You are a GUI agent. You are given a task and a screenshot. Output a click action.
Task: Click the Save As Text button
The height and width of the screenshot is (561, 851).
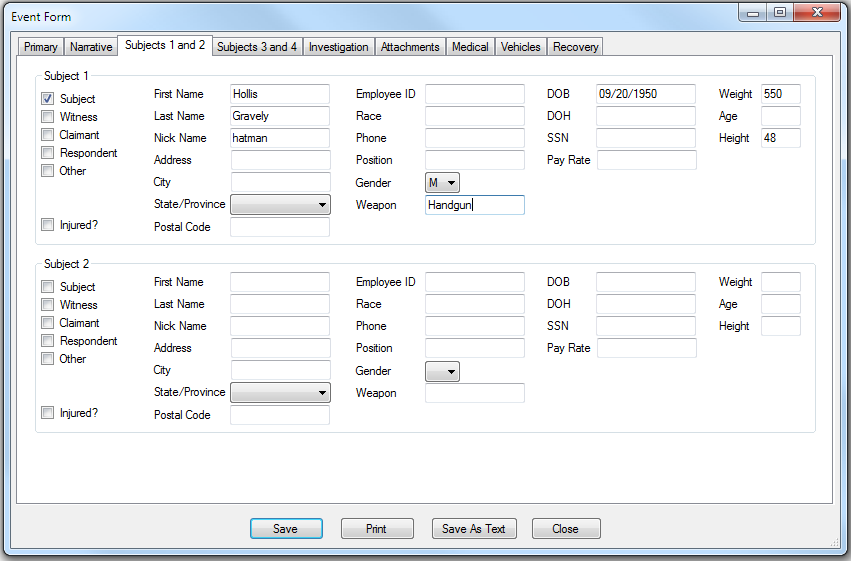[474, 529]
